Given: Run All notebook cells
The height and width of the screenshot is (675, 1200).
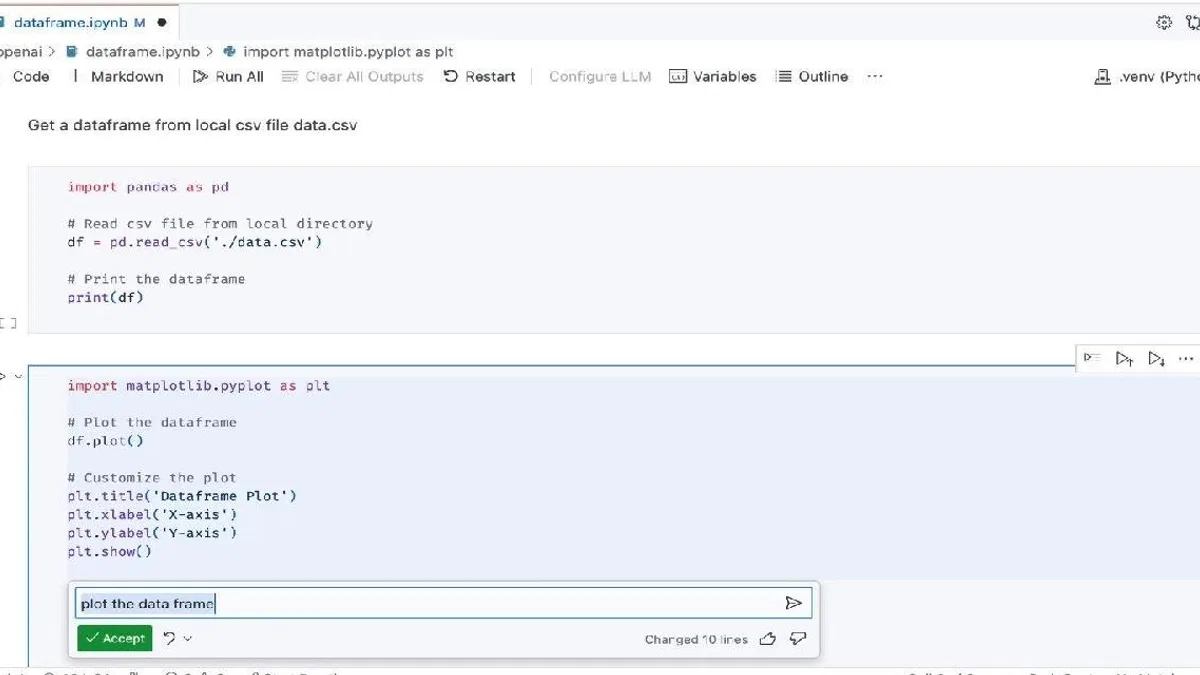Looking at the screenshot, I should point(228,76).
